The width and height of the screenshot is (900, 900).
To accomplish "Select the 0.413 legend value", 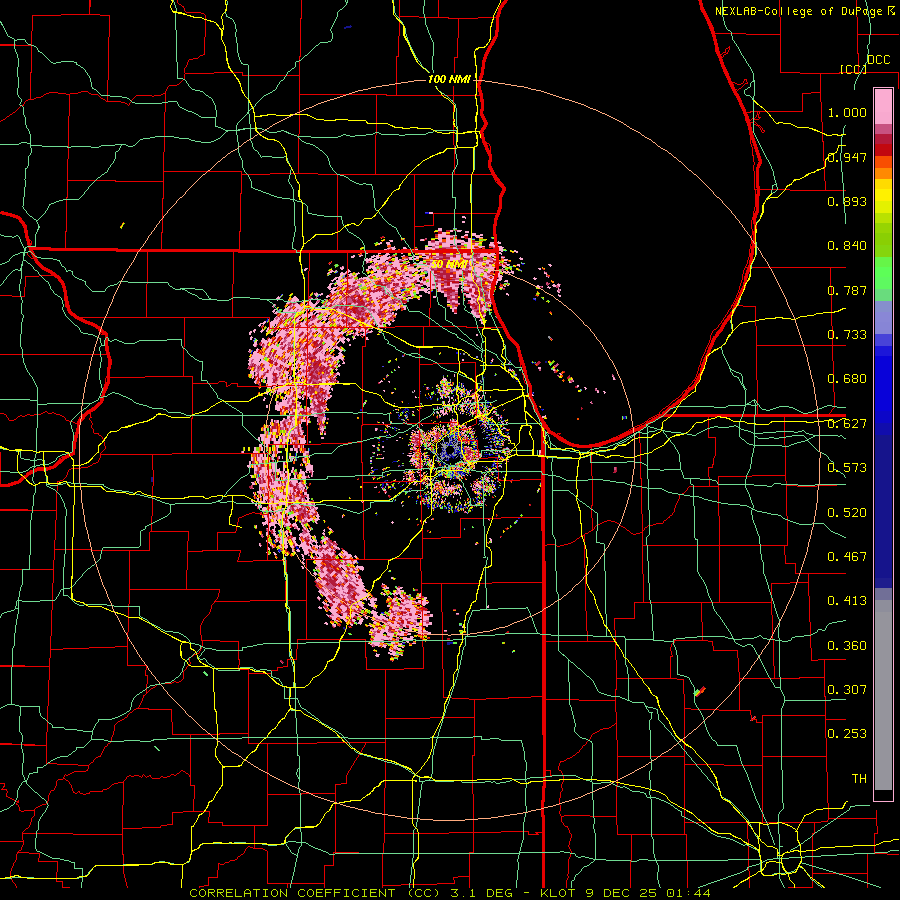I will click(847, 601).
